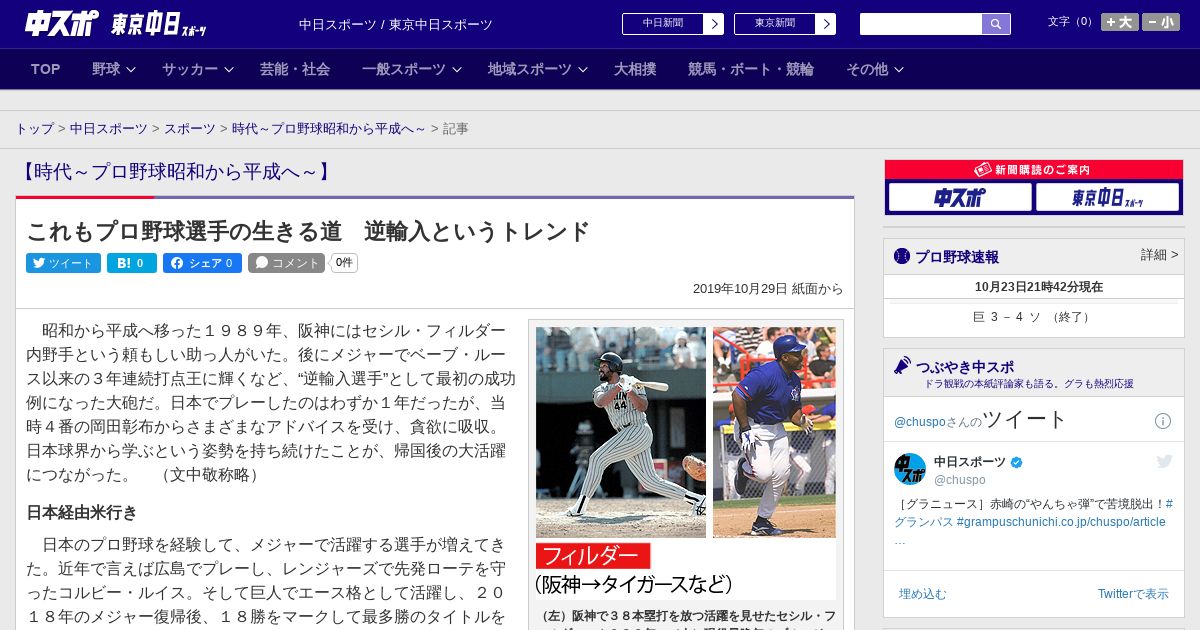This screenshot has height=630, width=1200.
Task: Click megaphone icon beside つぶやき中スポ
Action: [902, 366]
